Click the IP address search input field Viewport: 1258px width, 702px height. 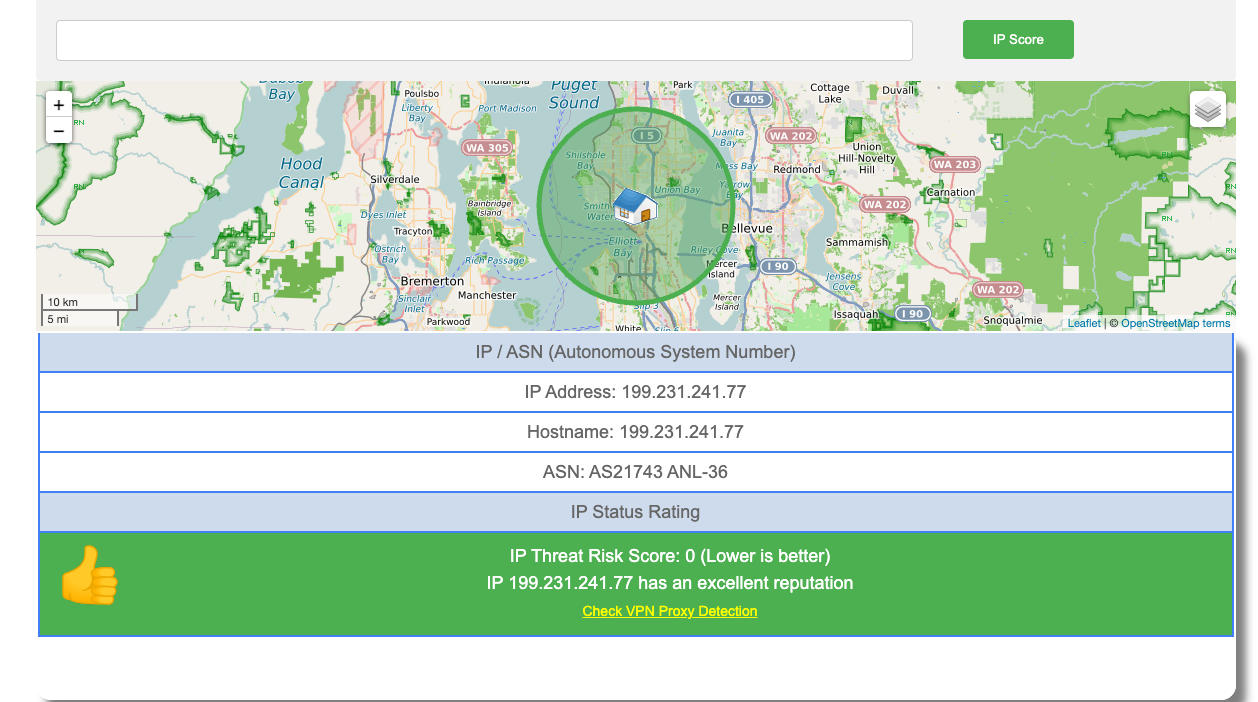coord(484,40)
